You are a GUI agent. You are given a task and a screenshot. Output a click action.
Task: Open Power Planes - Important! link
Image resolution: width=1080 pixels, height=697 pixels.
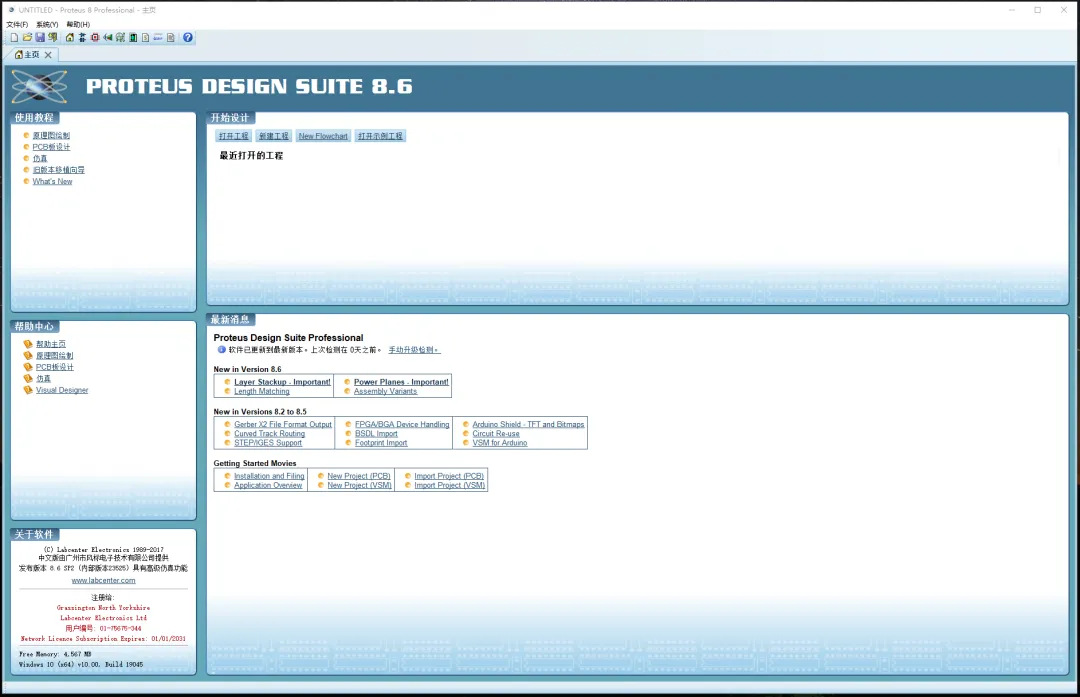tap(401, 382)
